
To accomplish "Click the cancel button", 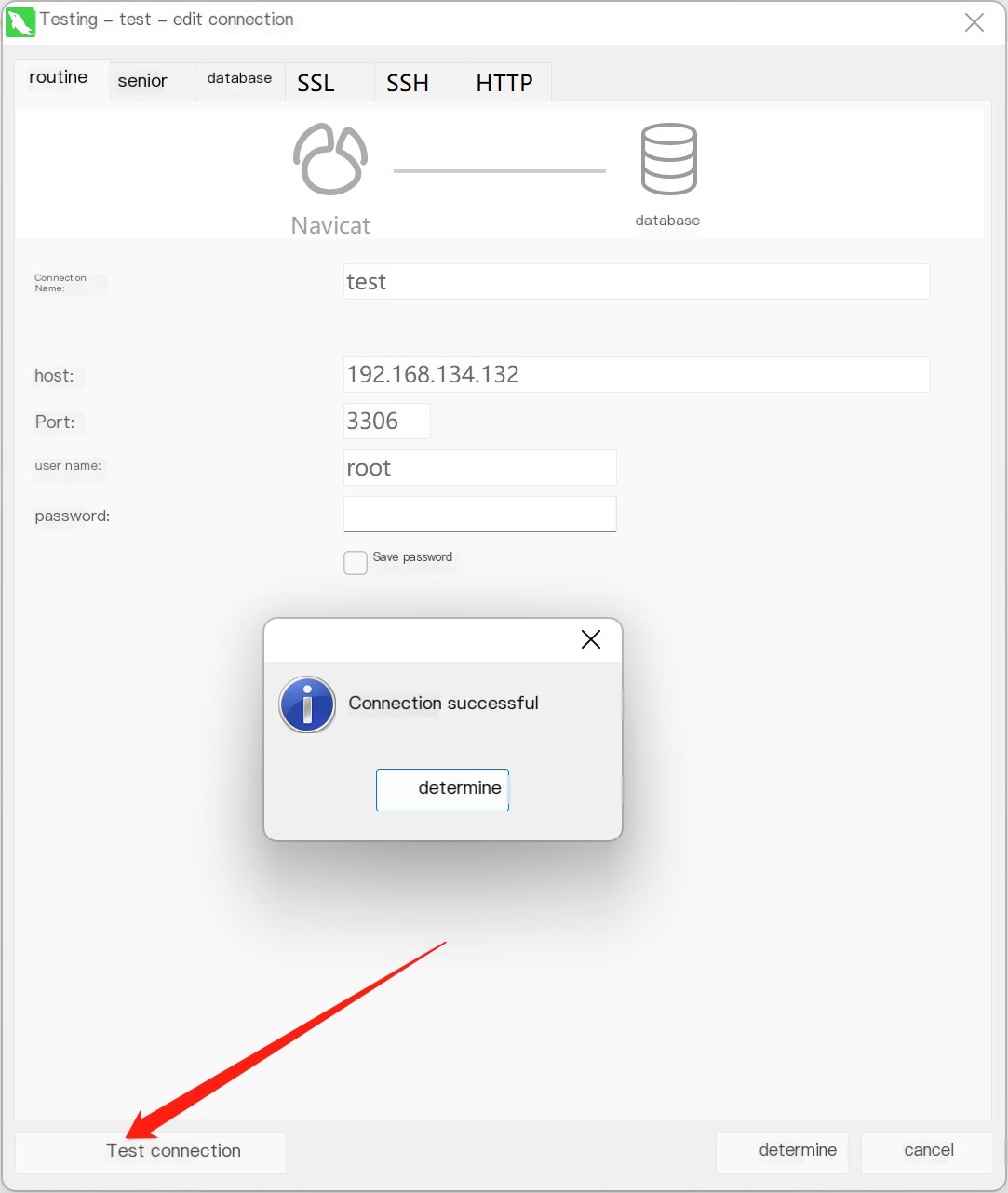I will (x=927, y=1153).
